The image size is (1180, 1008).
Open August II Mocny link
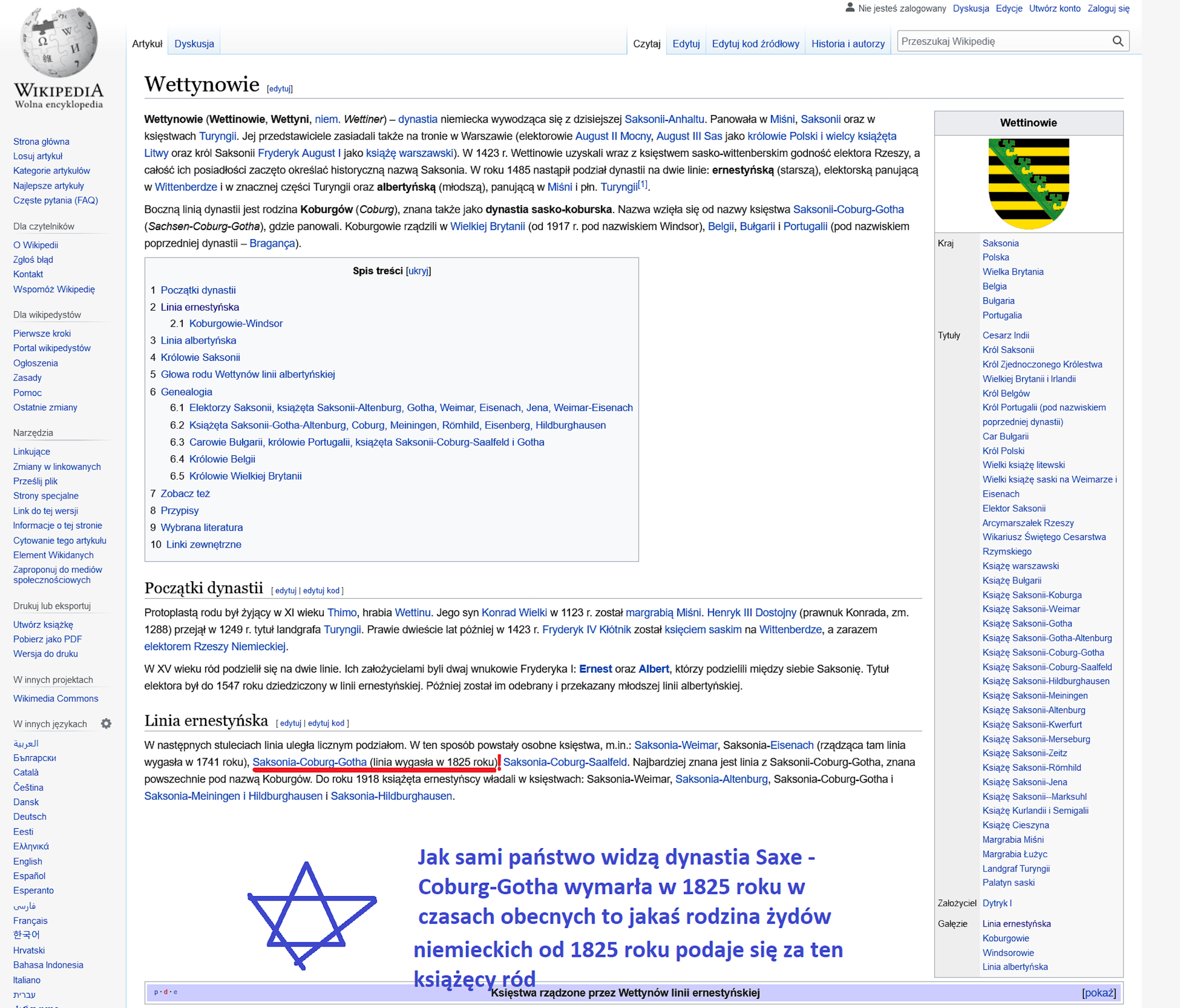coord(613,136)
